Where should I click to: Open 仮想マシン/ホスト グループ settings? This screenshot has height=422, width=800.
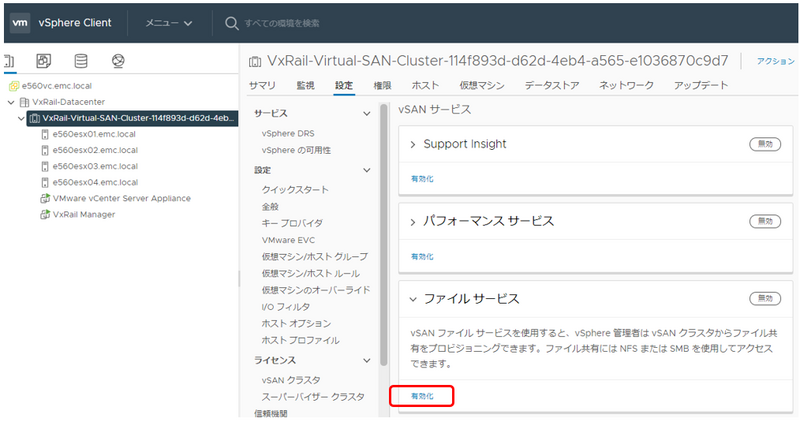[x=314, y=257]
